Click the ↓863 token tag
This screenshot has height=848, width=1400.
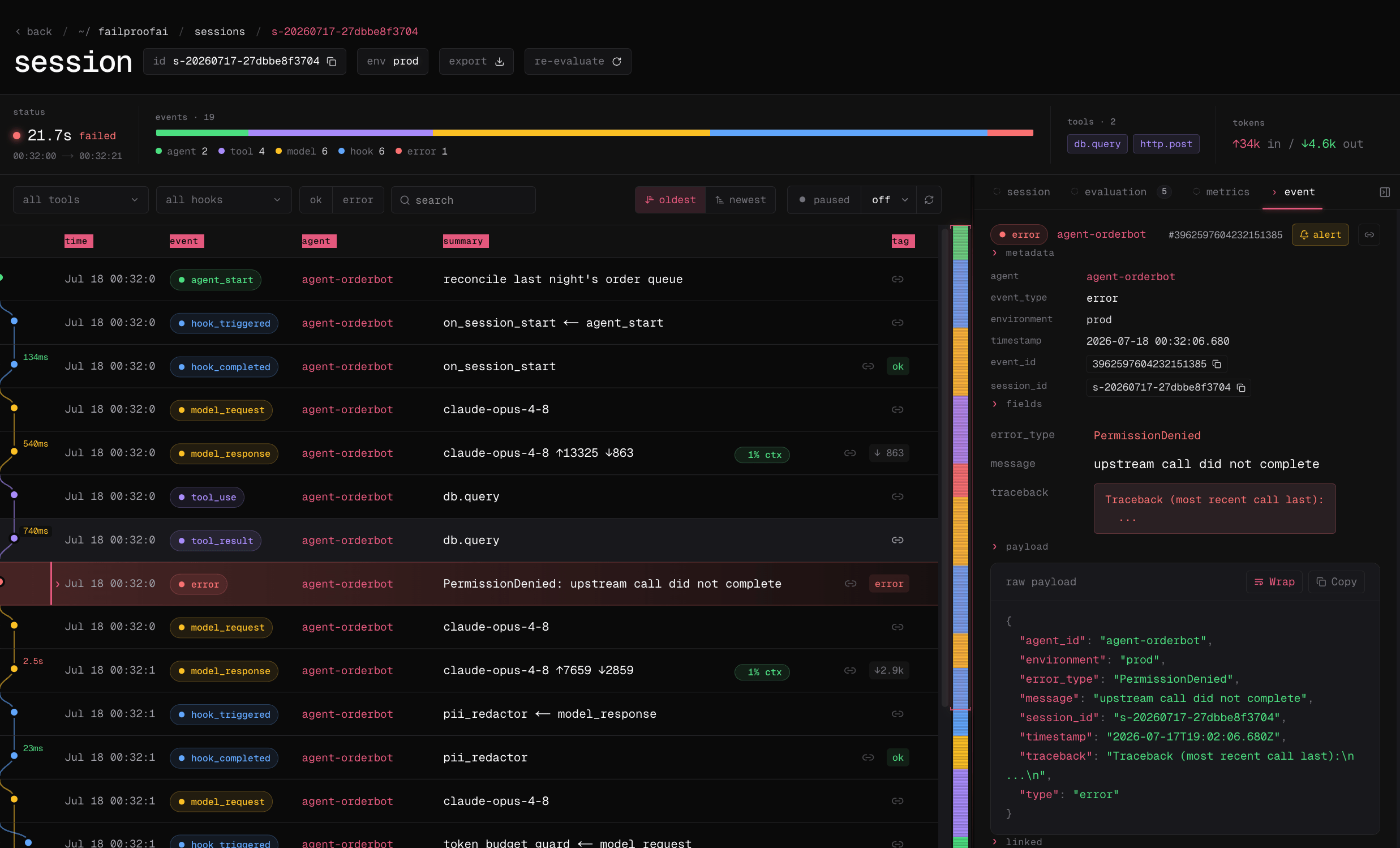(889, 453)
